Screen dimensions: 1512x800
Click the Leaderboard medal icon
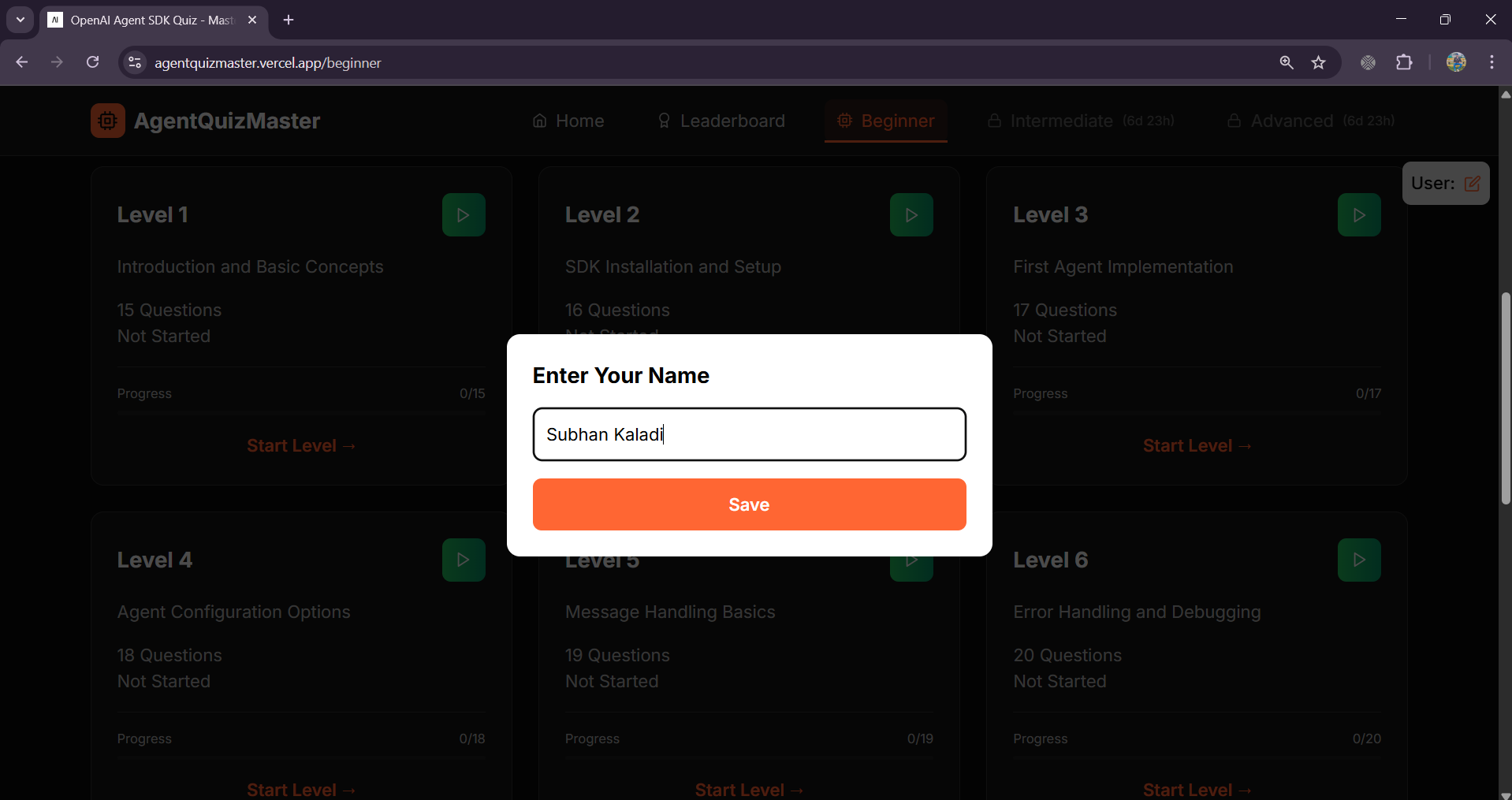pos(664,121)
